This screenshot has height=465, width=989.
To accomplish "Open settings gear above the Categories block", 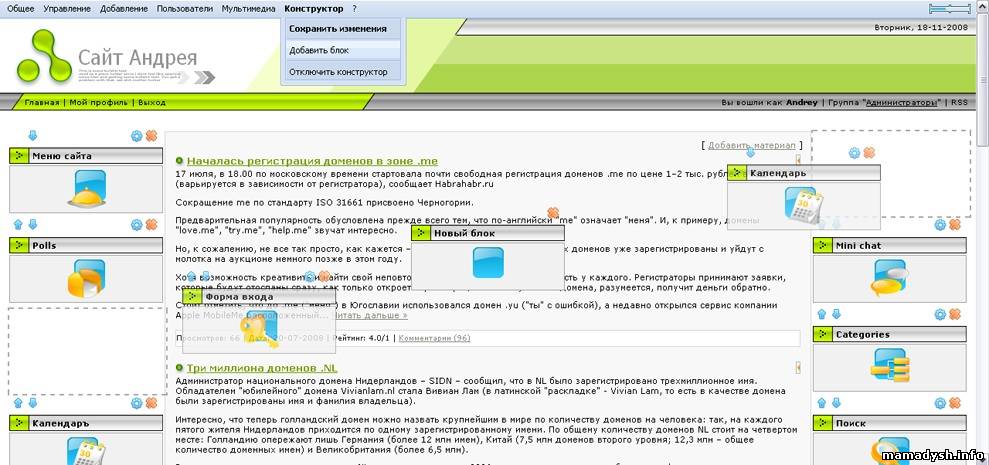I will click(939, 314).
